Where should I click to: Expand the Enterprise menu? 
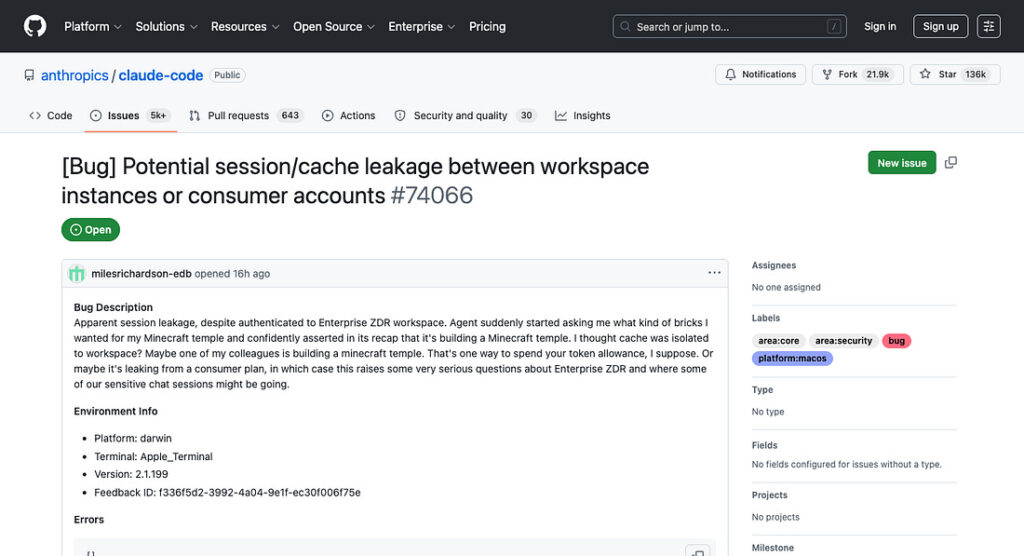point(421,27)
